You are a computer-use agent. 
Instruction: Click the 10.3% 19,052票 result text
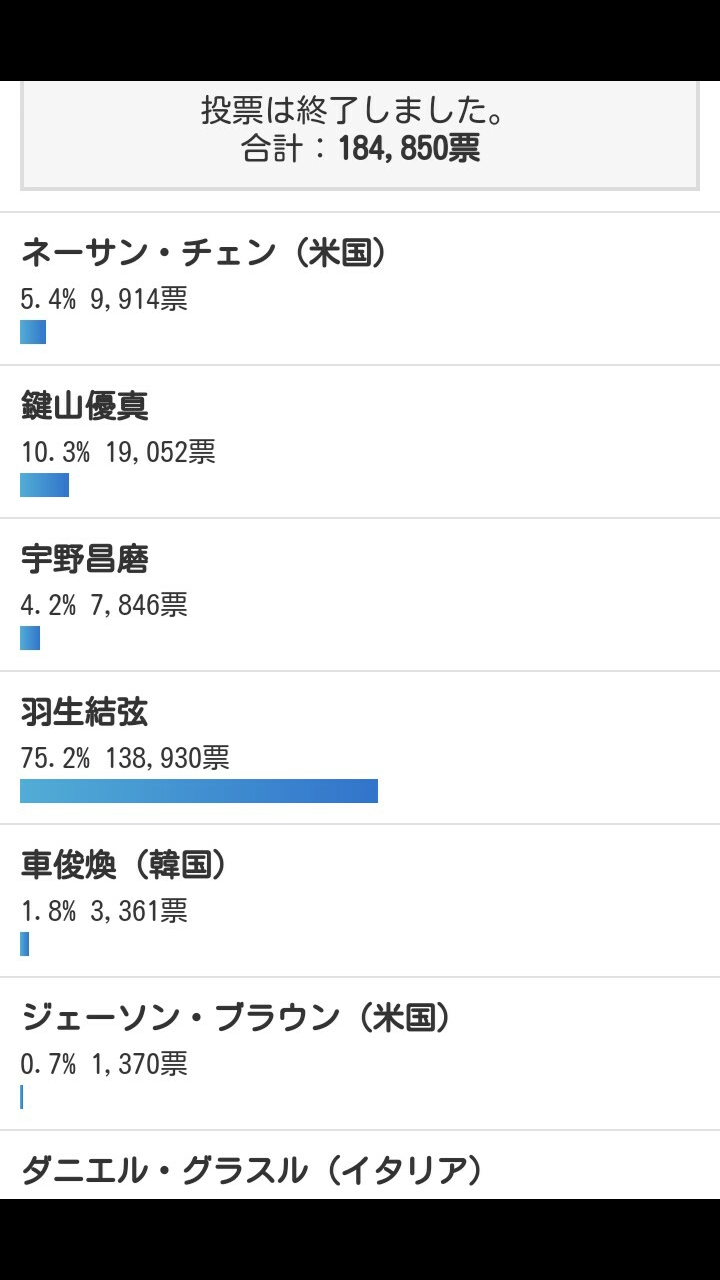click(118, 452)
